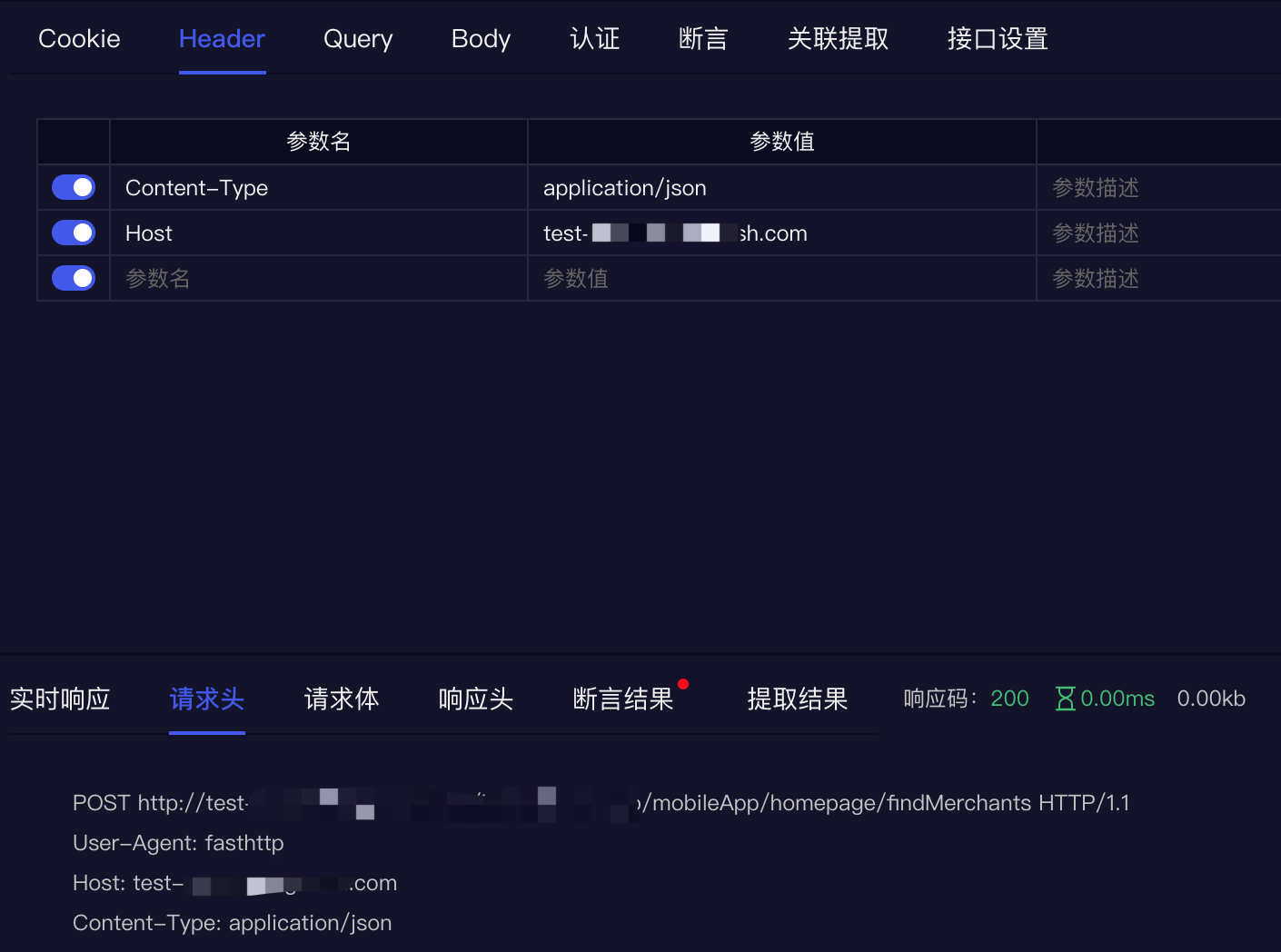This screenshot has height=952, width=1281.
Task: Switch to the 响应头 tab
Action: (x=476, y=699)
